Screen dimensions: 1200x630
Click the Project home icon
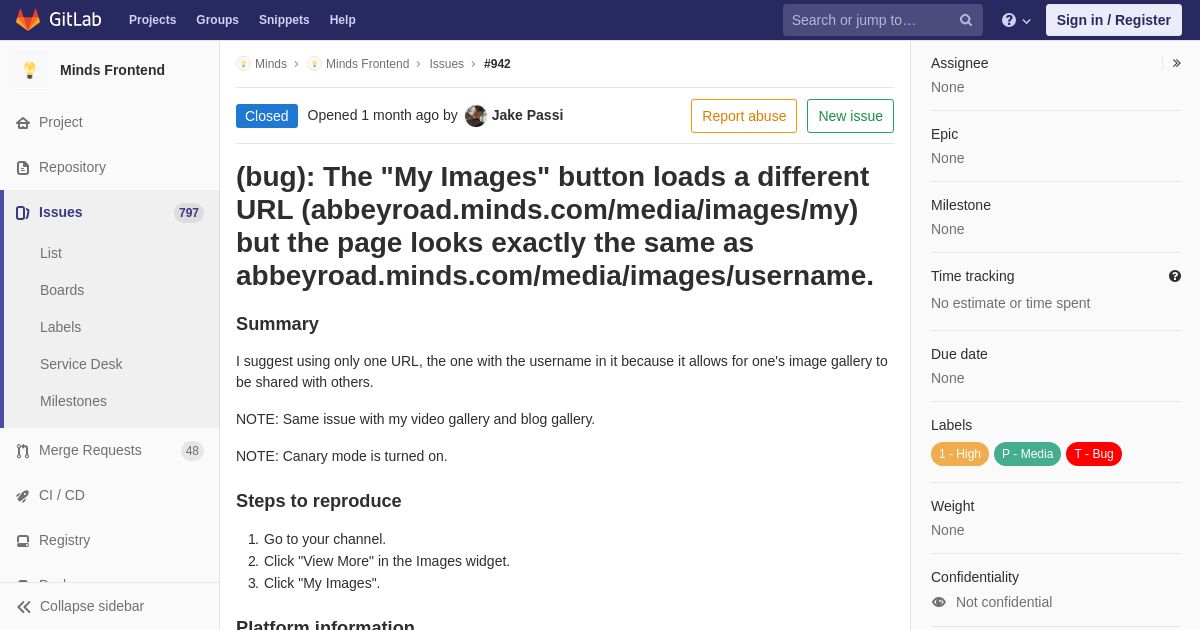(23, 123)
